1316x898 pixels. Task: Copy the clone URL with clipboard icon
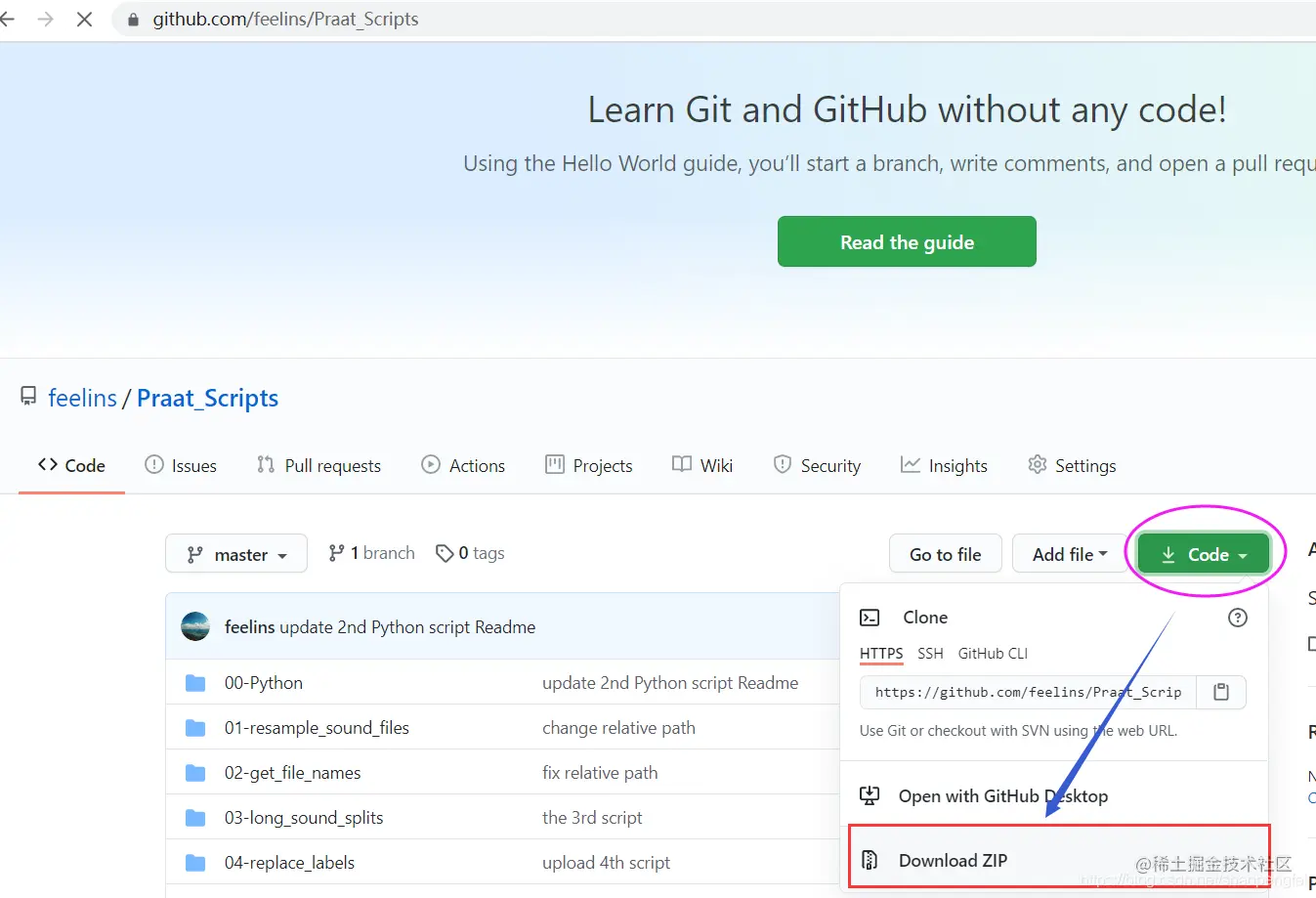tap(1221, 692)
